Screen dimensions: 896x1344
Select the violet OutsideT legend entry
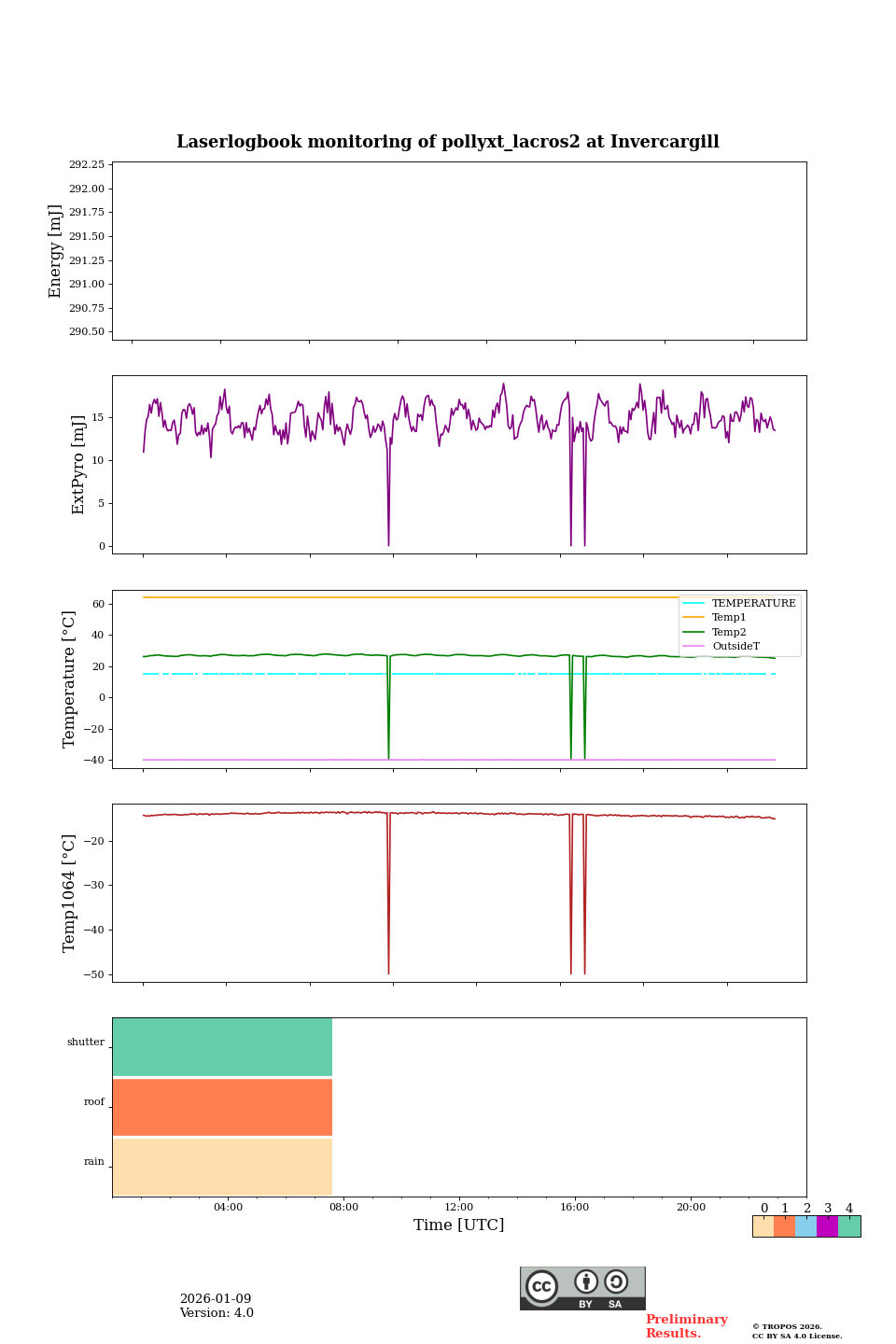click(735, 647)
